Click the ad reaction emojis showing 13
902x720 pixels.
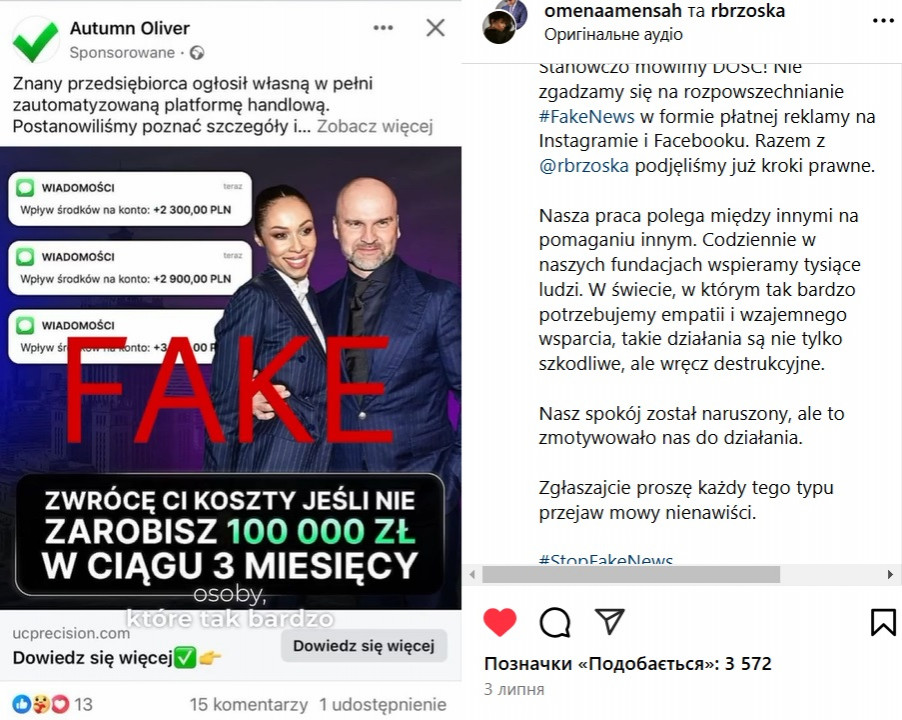click(x=52, y=704)
